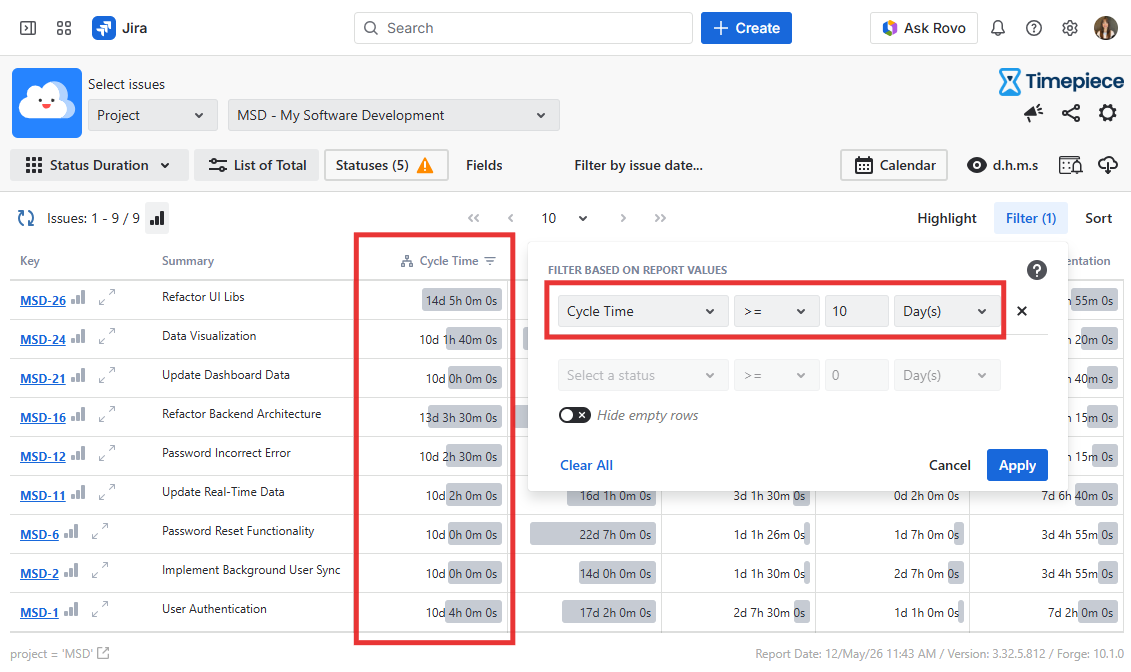Click the Timepiece share icon
The image size is (1131, 672).
(1071, 113)
